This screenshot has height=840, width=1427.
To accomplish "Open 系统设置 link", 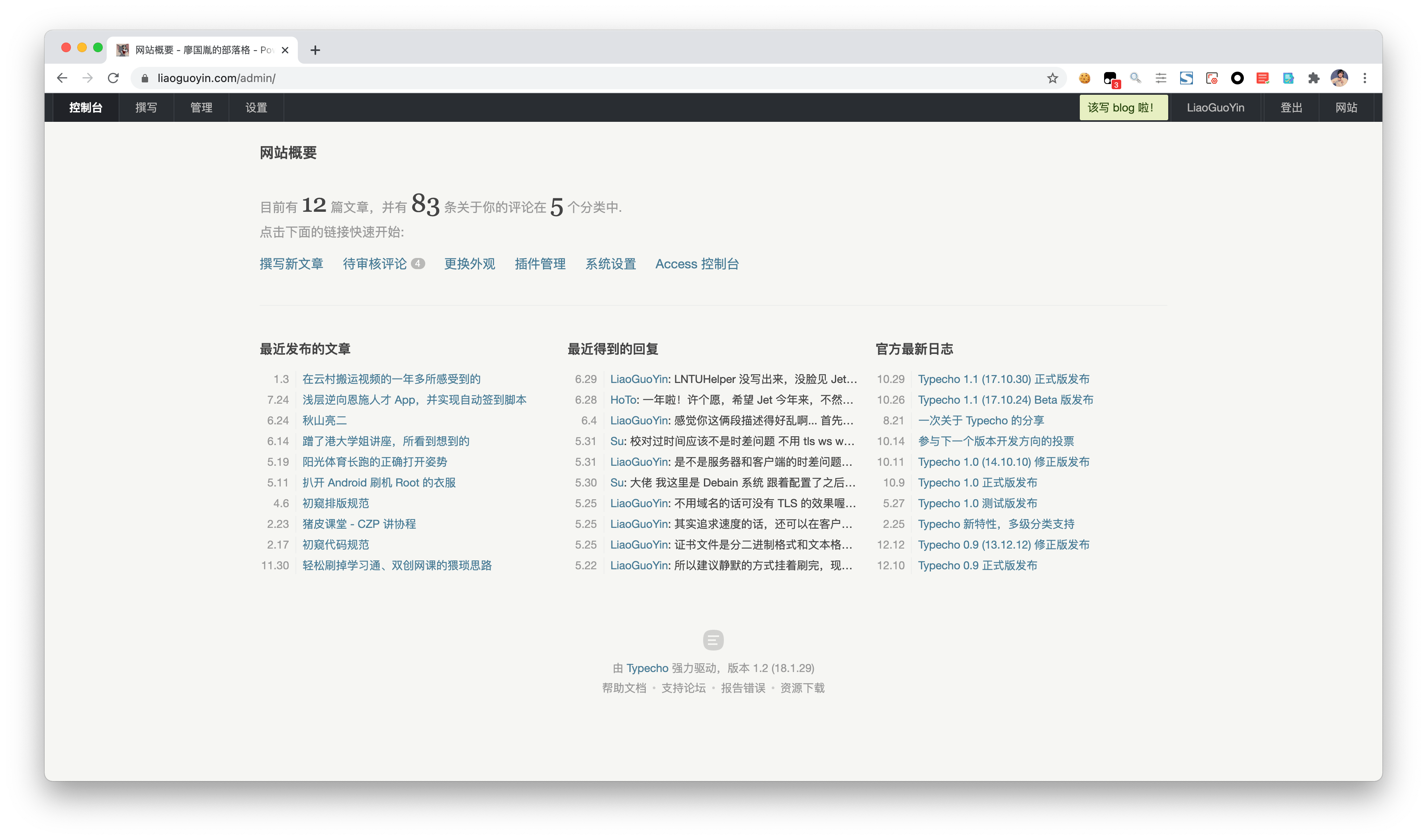I will coord(610,264).
